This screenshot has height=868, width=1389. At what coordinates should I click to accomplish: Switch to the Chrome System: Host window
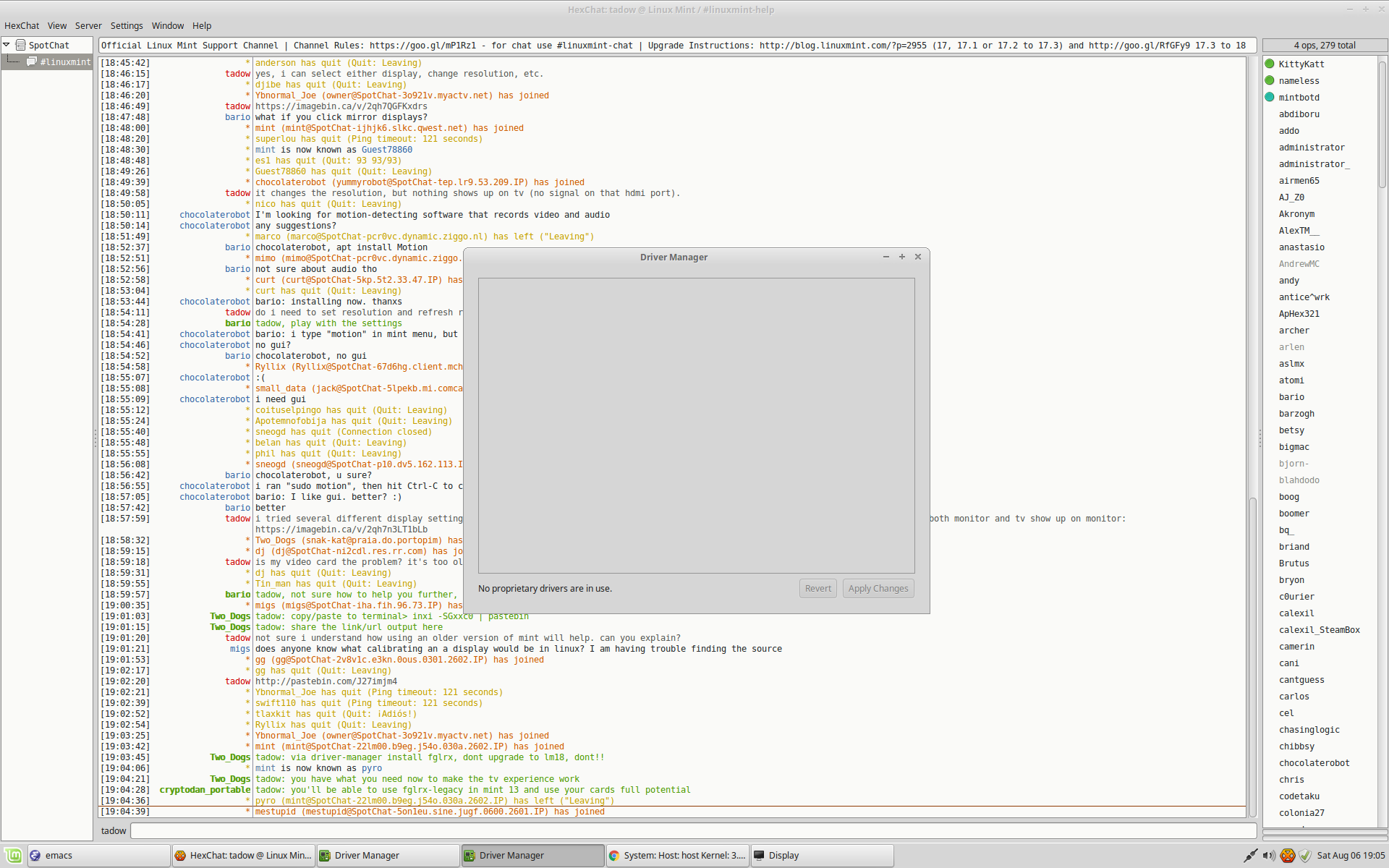(x=678, y=855)
